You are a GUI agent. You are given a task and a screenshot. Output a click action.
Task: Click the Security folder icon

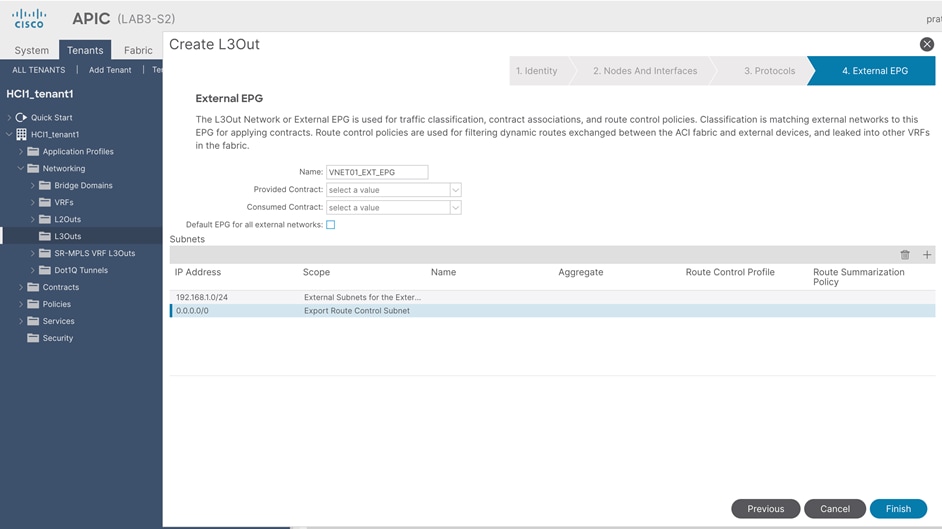coord(33,338)
